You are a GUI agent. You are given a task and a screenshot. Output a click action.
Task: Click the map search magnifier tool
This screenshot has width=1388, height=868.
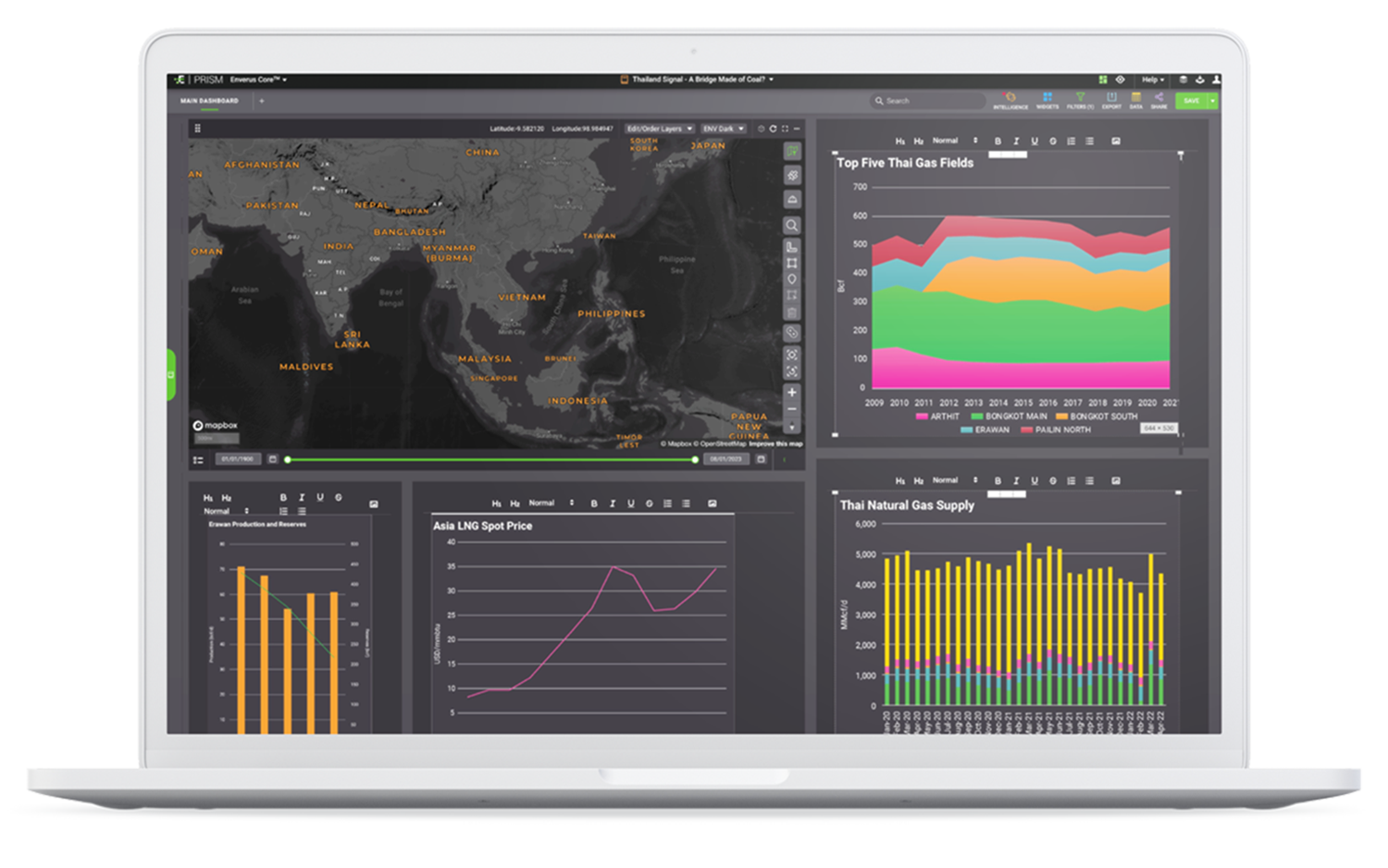(791, 225)
